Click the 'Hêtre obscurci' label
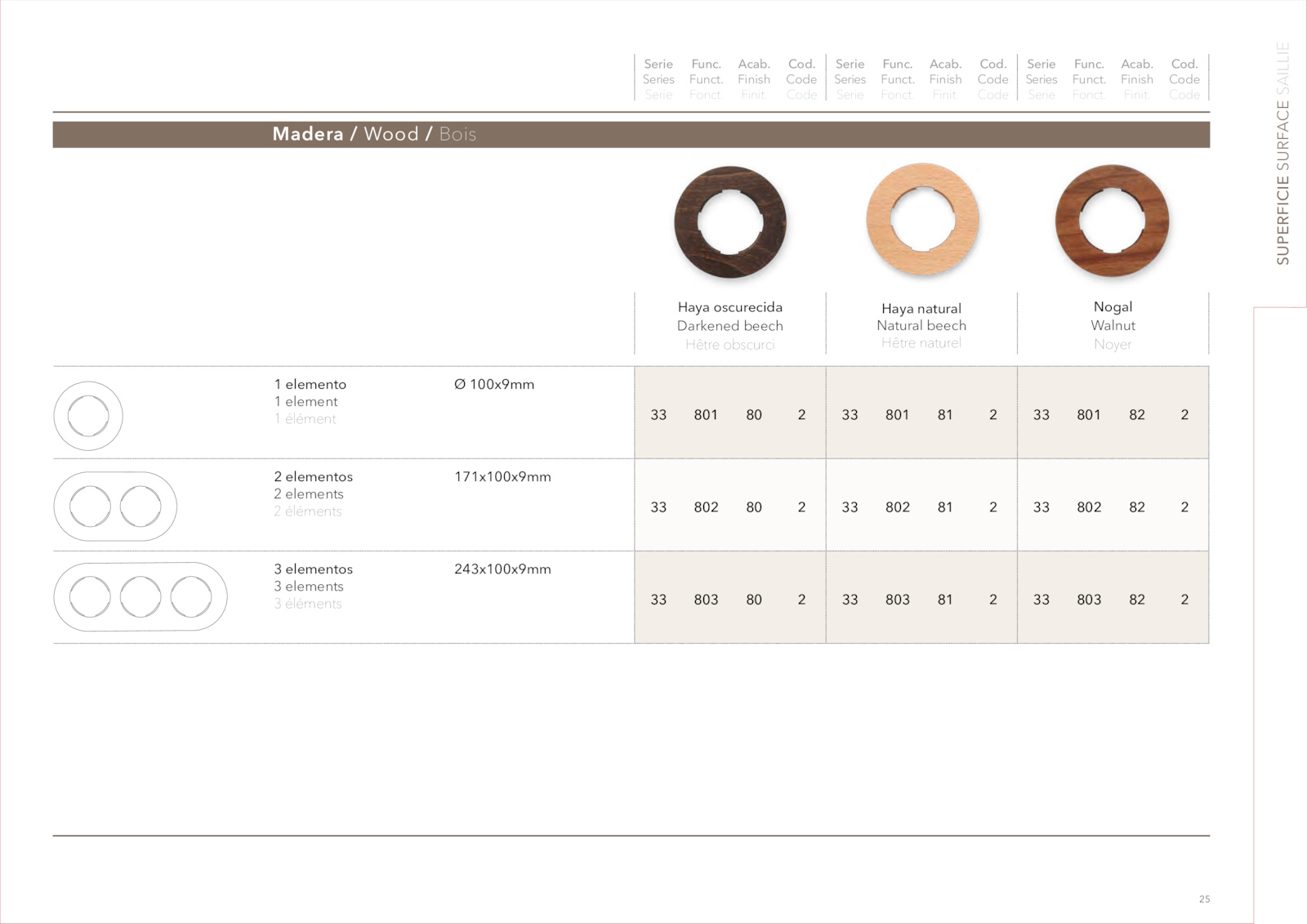 coord(730,344)
